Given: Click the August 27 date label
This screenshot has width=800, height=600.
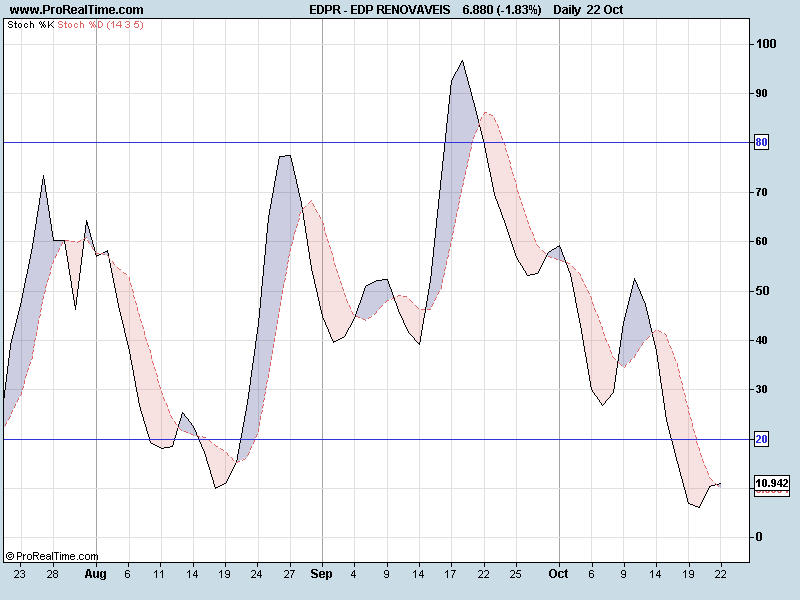Looking at the screenshot, I should 289,574.
